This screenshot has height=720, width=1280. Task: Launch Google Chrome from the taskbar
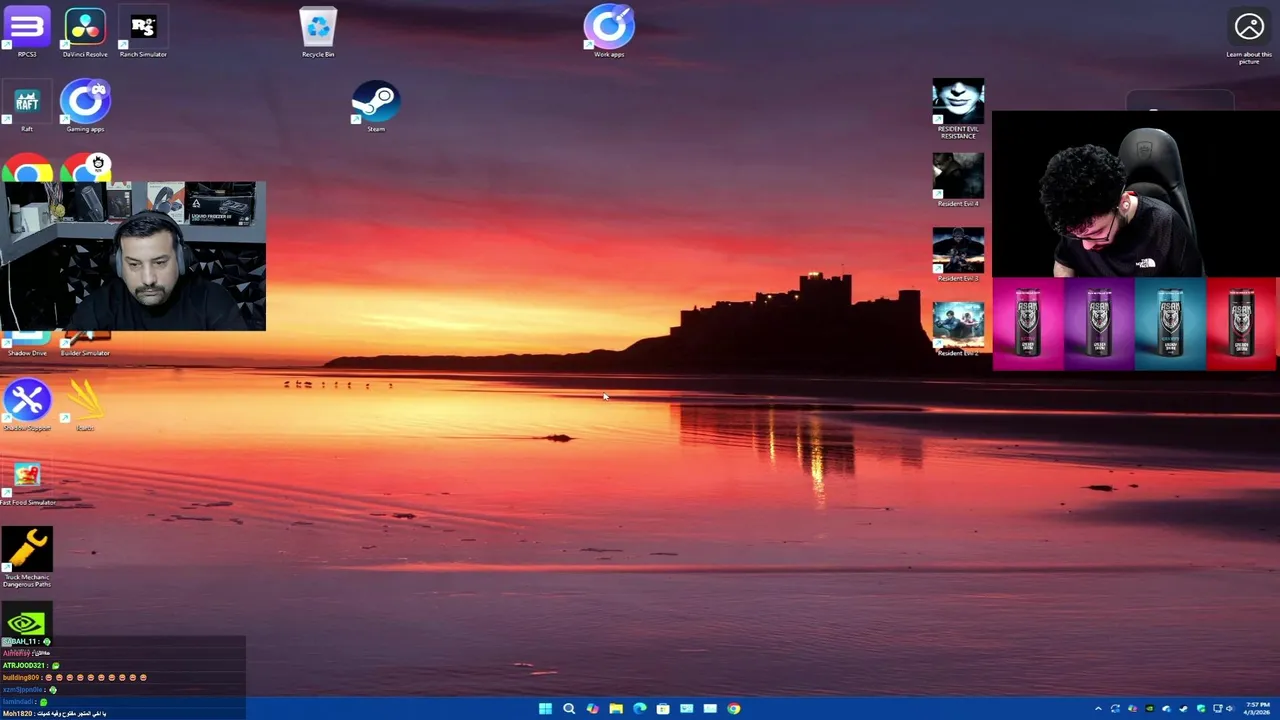734,708
